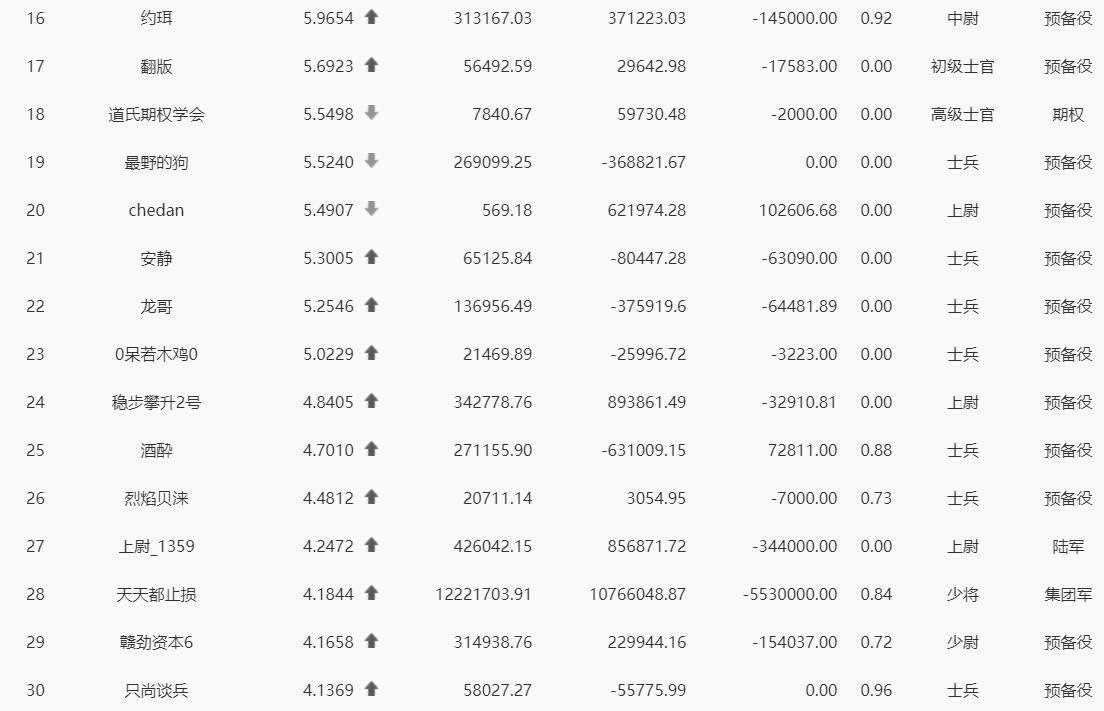The width and height of the screenshot is (1104, 711).
Task: Click the down arrow beside 5.5240
Action: [372, 161]
